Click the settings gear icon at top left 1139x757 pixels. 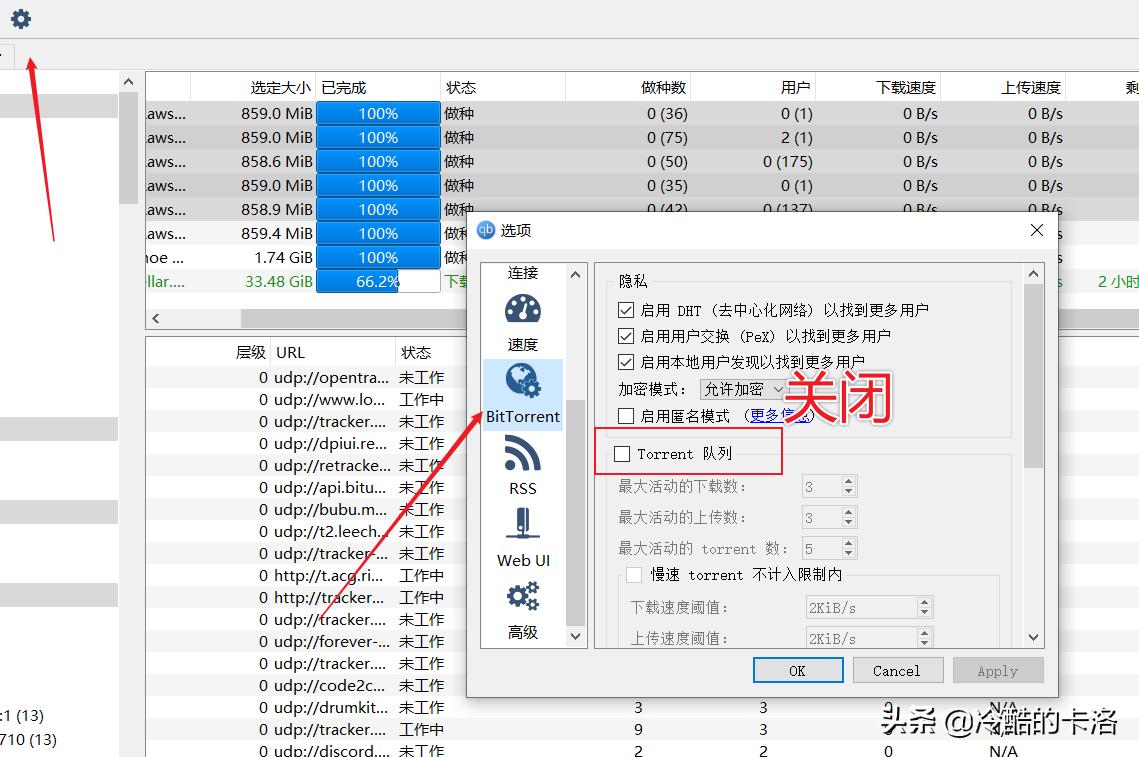tap(20, 18)
